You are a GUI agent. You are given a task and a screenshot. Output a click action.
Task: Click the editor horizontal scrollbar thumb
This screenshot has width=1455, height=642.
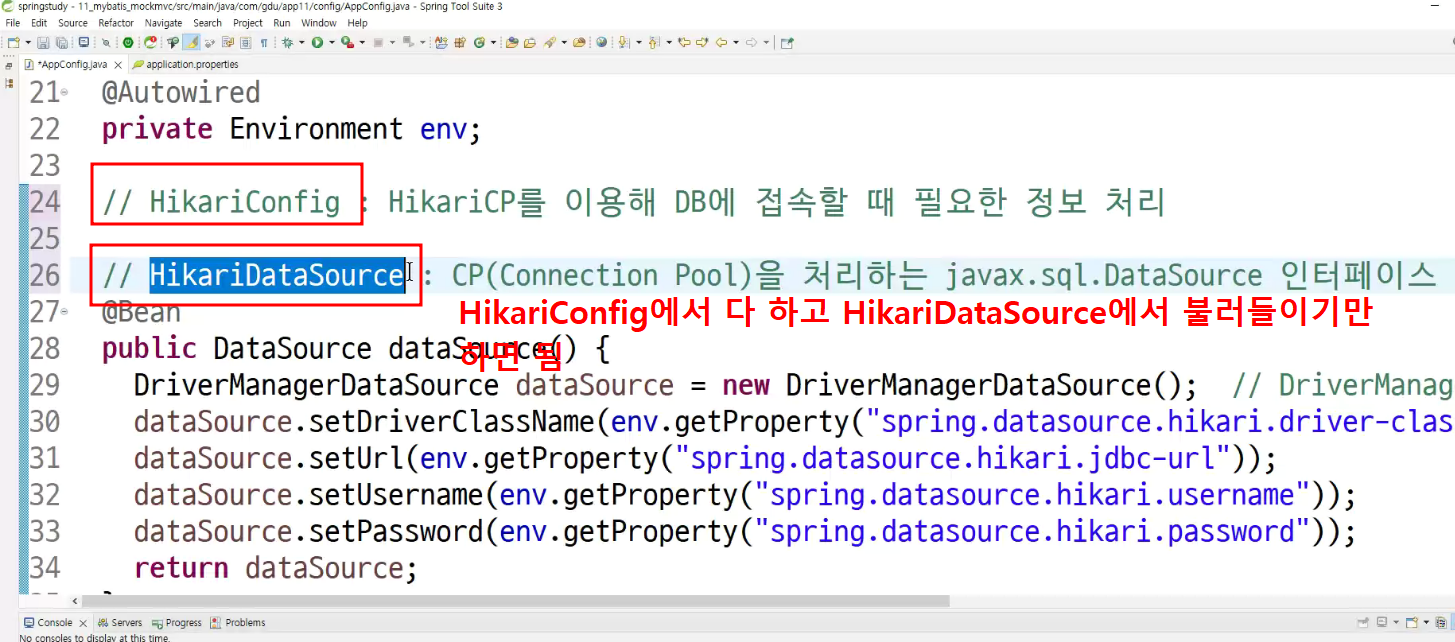coord(515,601)
